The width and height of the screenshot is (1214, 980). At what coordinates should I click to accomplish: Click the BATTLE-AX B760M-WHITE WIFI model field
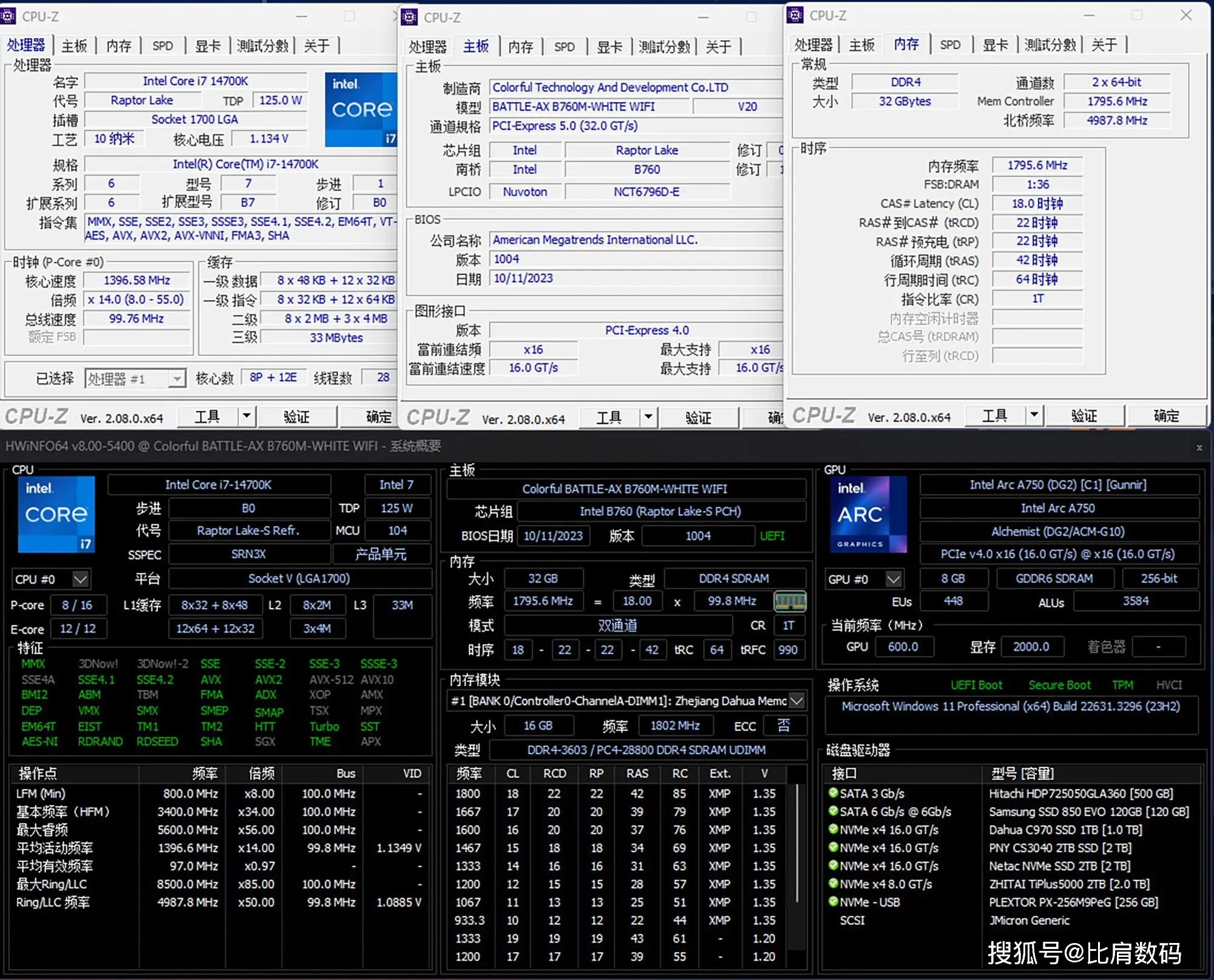591,107
